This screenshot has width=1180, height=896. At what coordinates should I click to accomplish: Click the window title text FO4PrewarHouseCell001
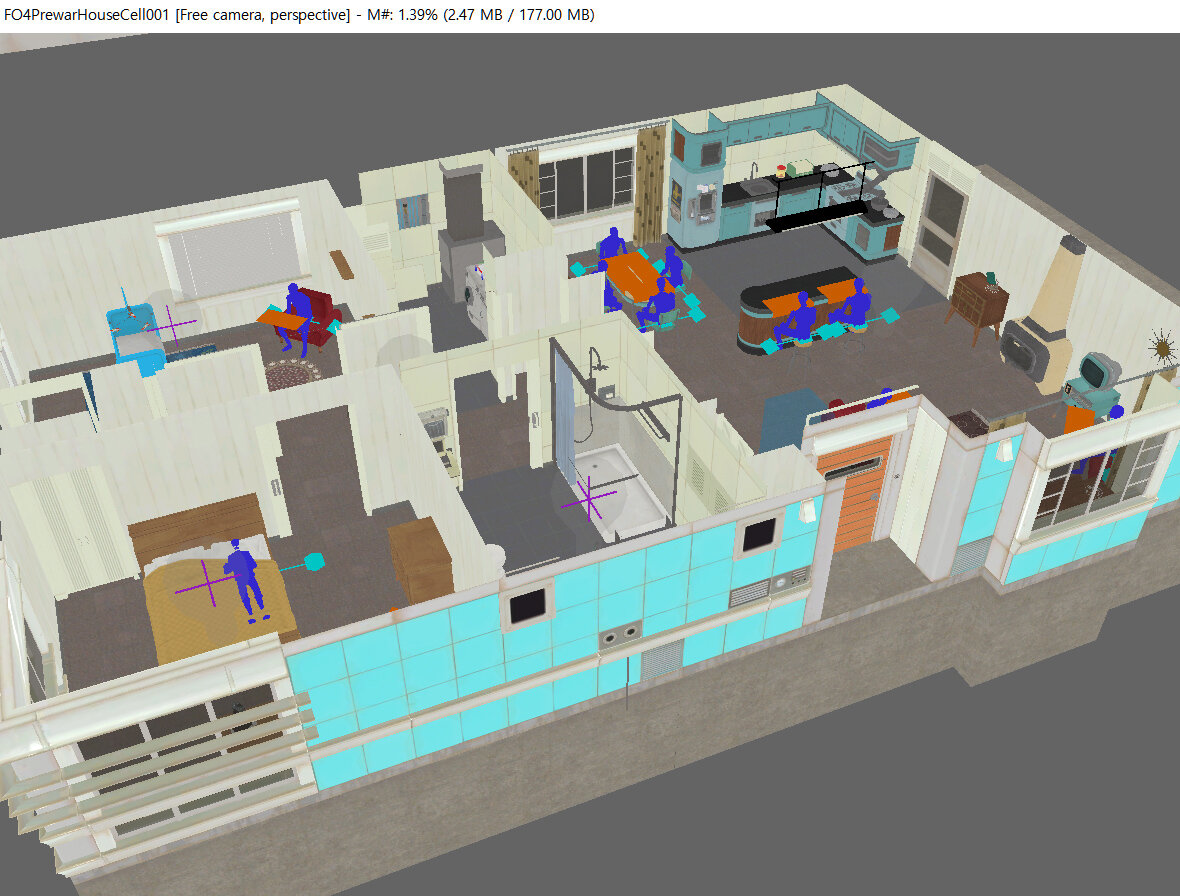(x=87, y=14)
